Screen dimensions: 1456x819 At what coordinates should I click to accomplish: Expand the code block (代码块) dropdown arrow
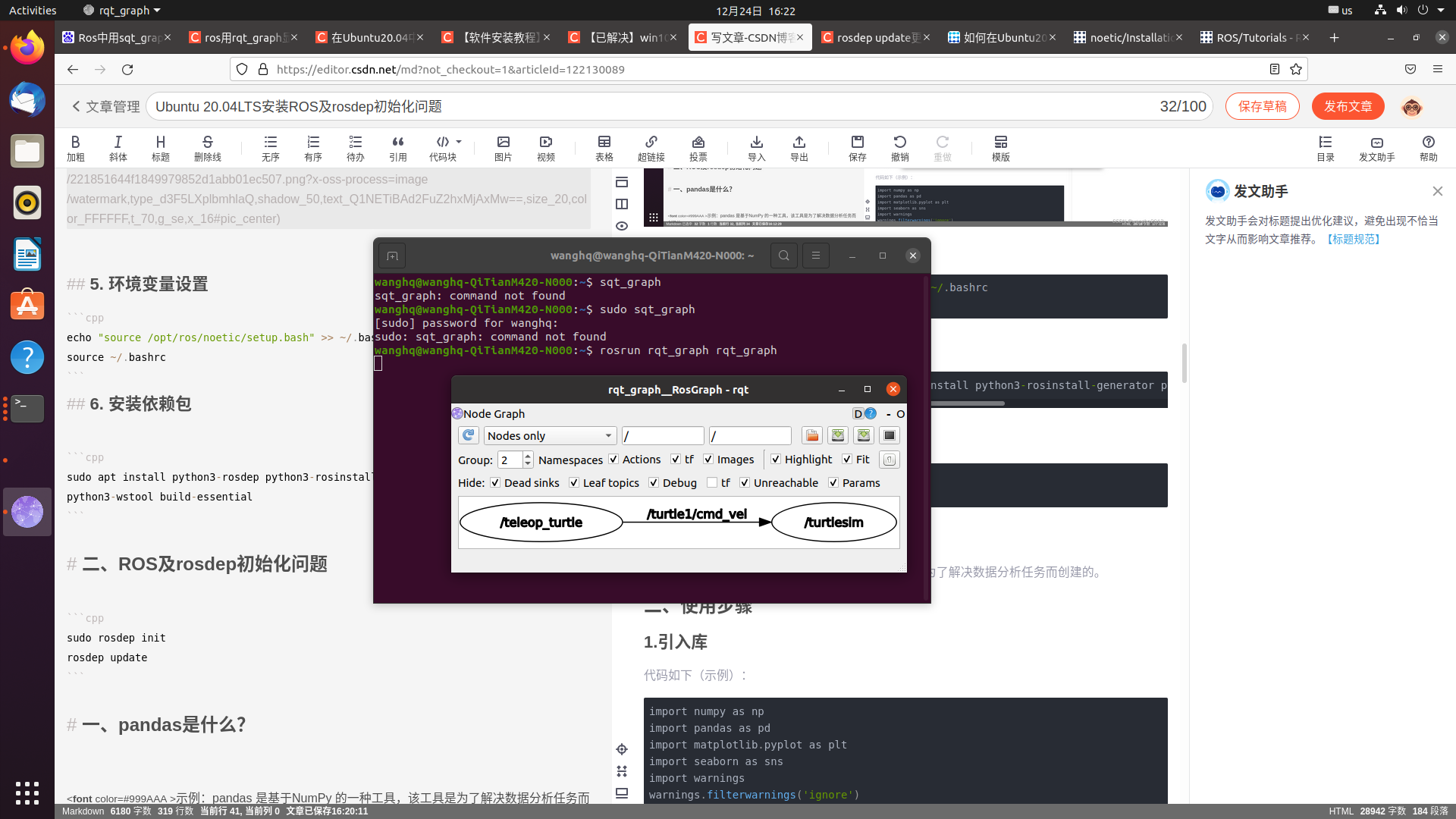pyautogui.click(x=459, y=142)
